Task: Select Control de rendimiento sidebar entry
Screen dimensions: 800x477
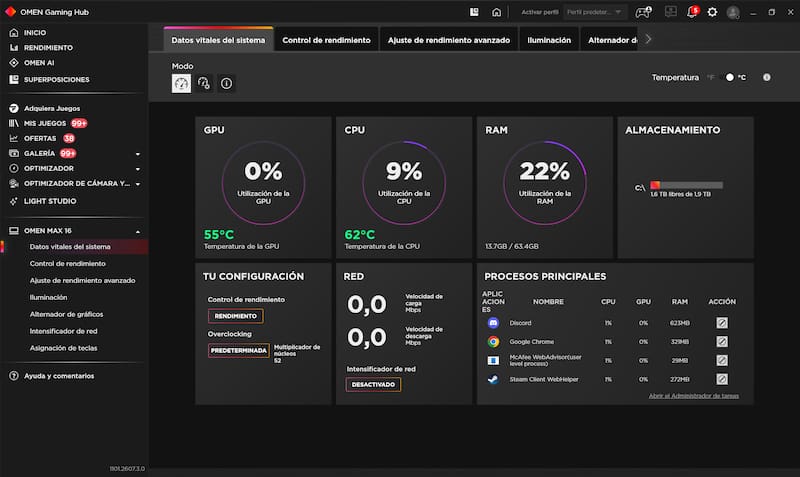Action: [67, 264]
